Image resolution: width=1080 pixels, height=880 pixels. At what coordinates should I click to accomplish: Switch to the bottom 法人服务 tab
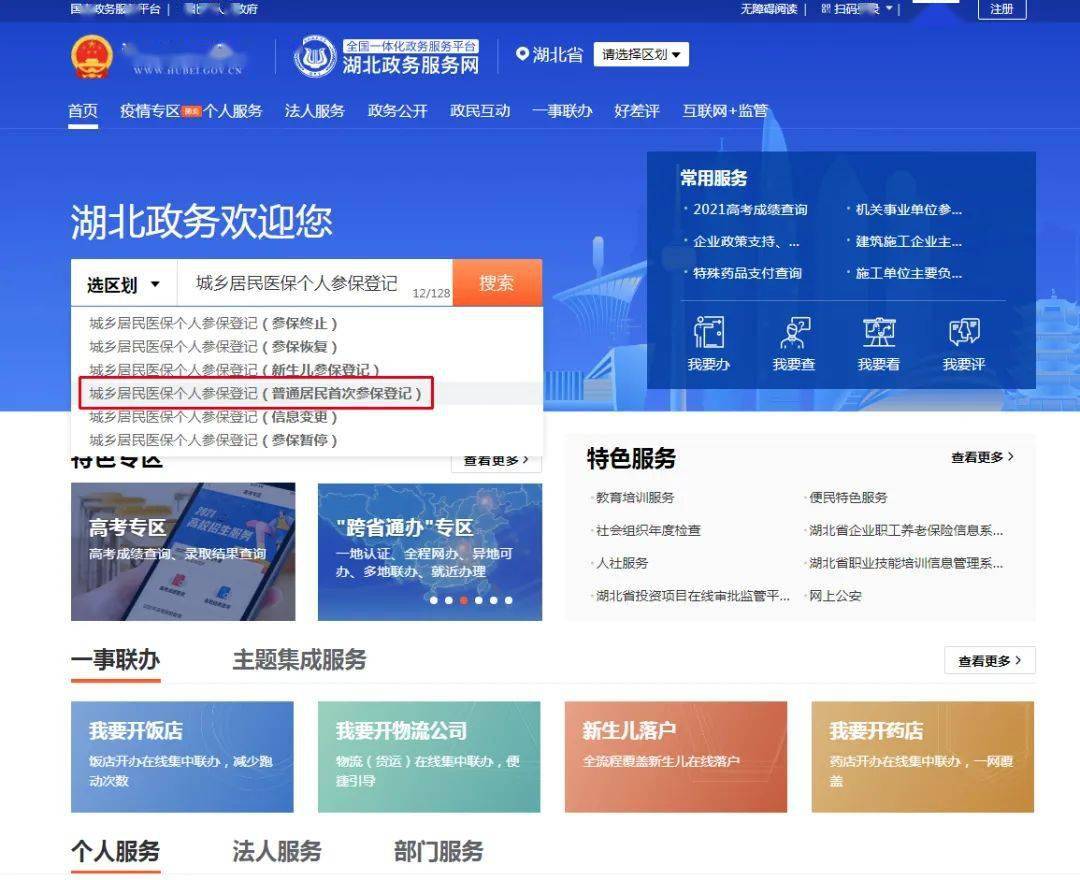pos(277,852)
